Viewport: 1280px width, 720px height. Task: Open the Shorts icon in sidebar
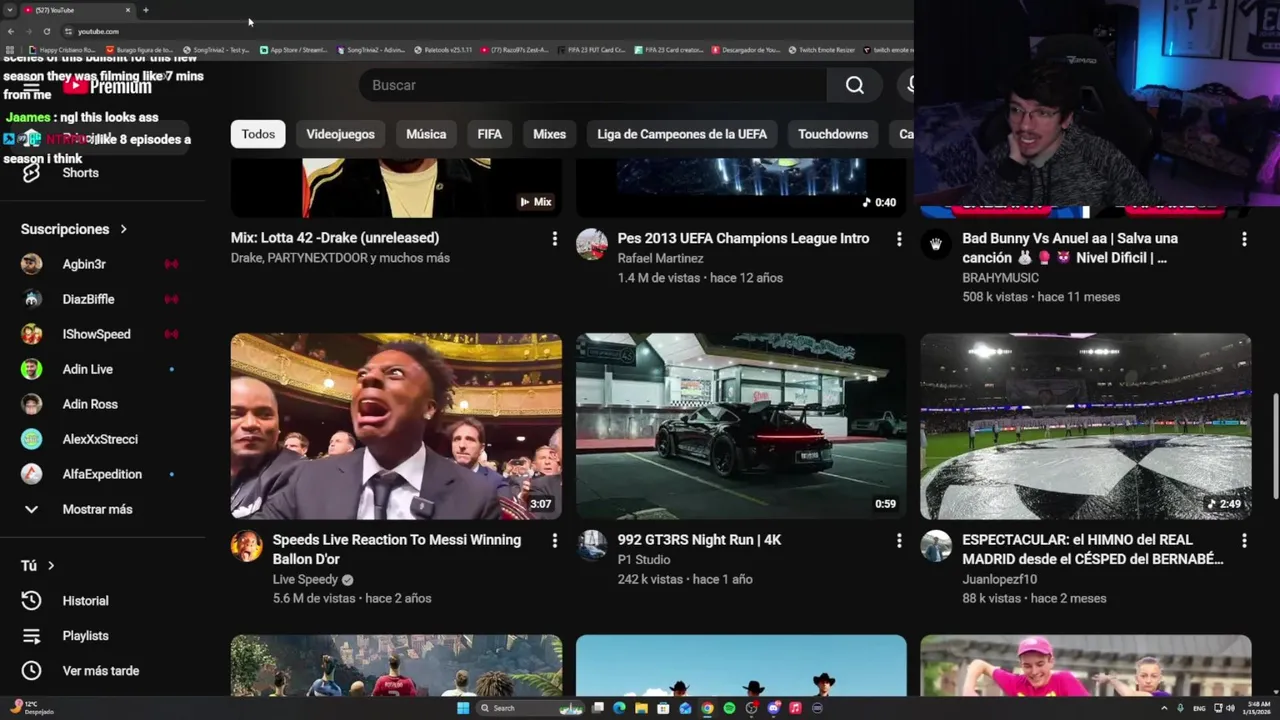tap(31, 172)
